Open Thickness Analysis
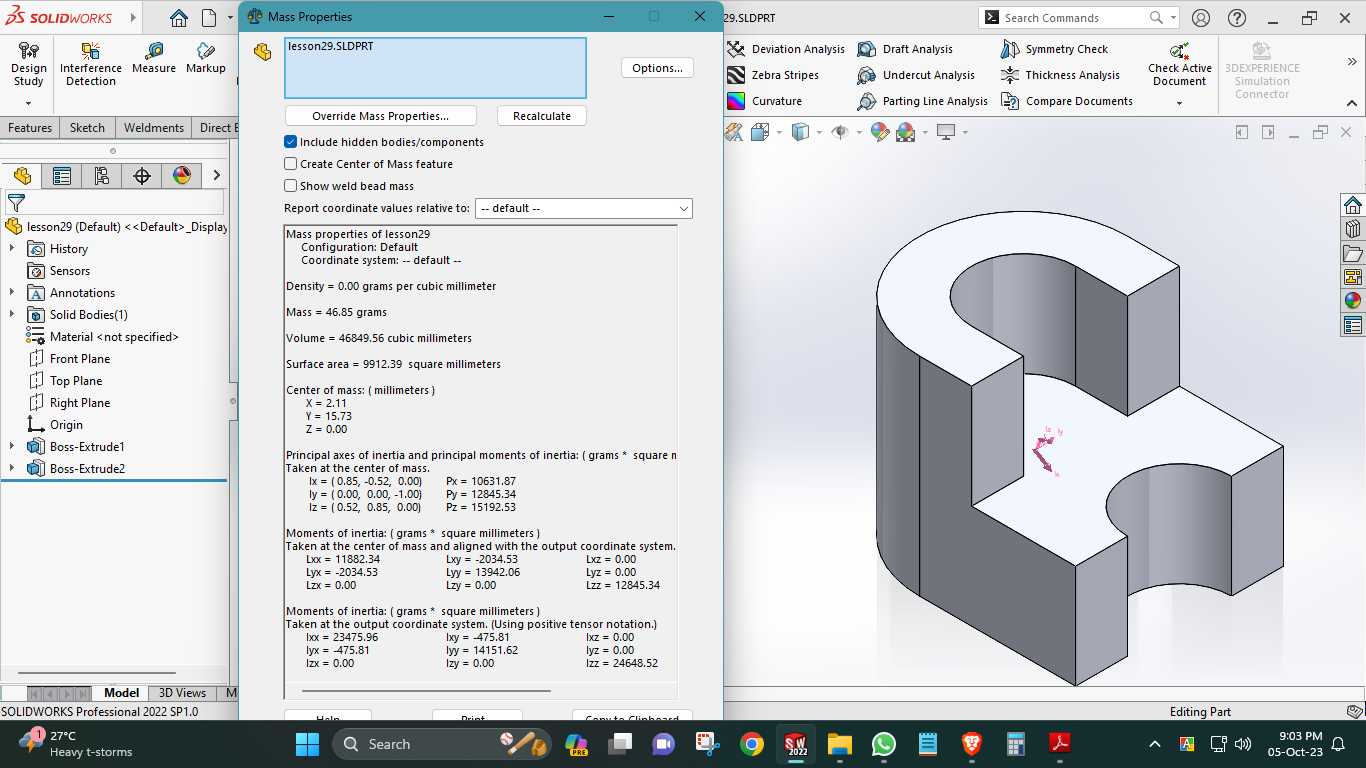Image resolution: width=1366 pixels, height=768 pixels. (x=1060, y=75)
